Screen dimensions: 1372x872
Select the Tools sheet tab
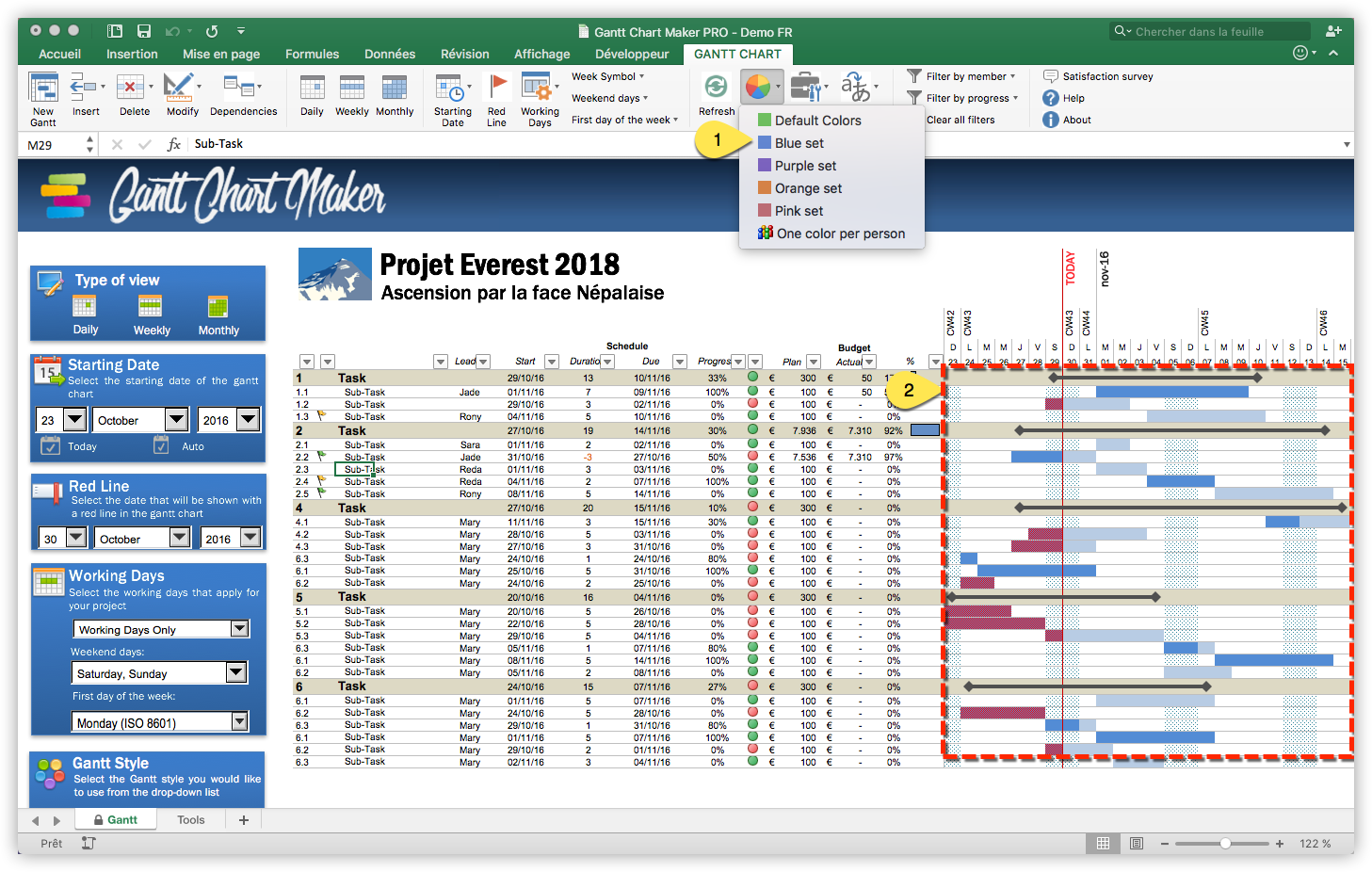[x=191, y=819]
